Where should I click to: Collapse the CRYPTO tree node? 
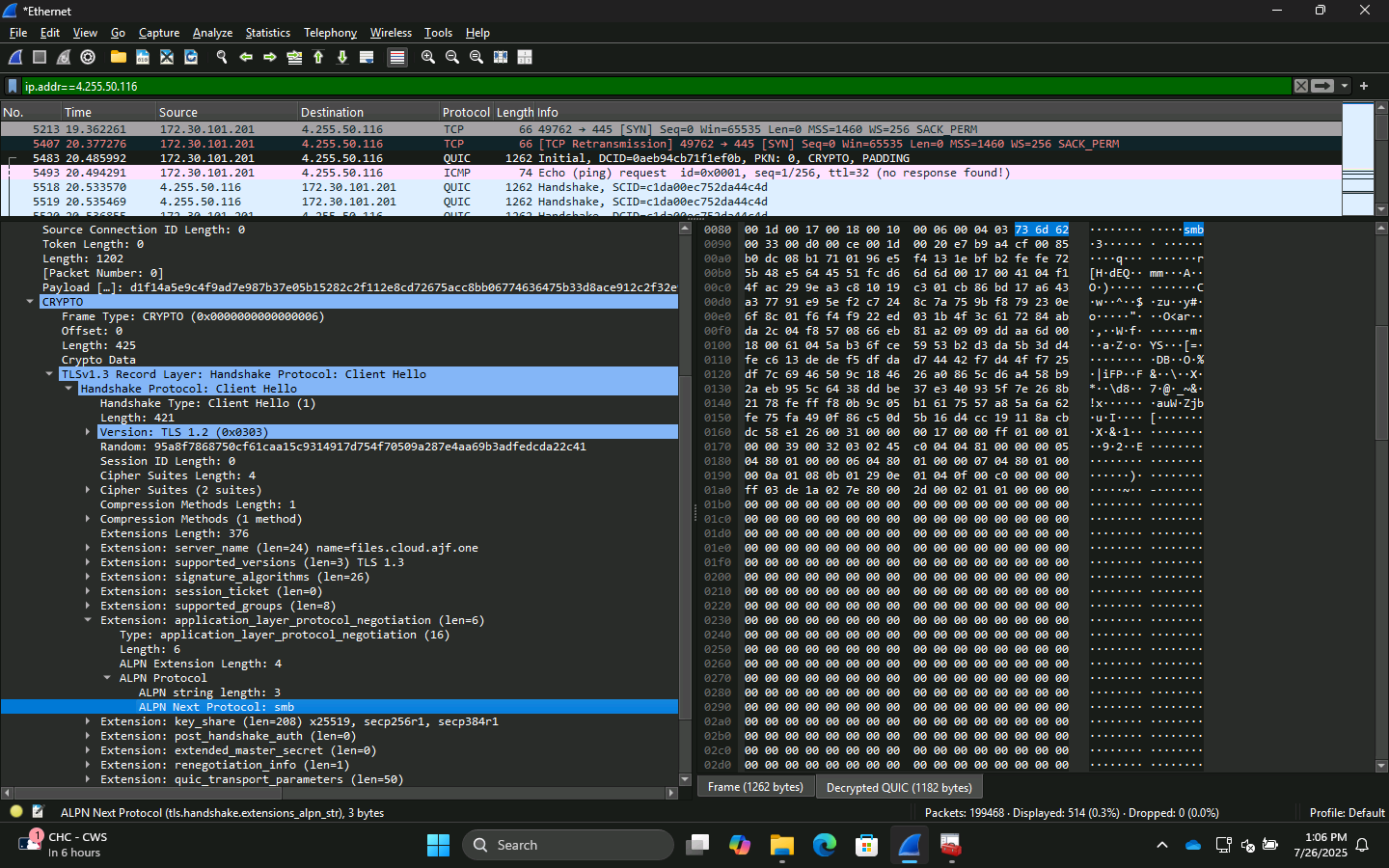point(30,301)
